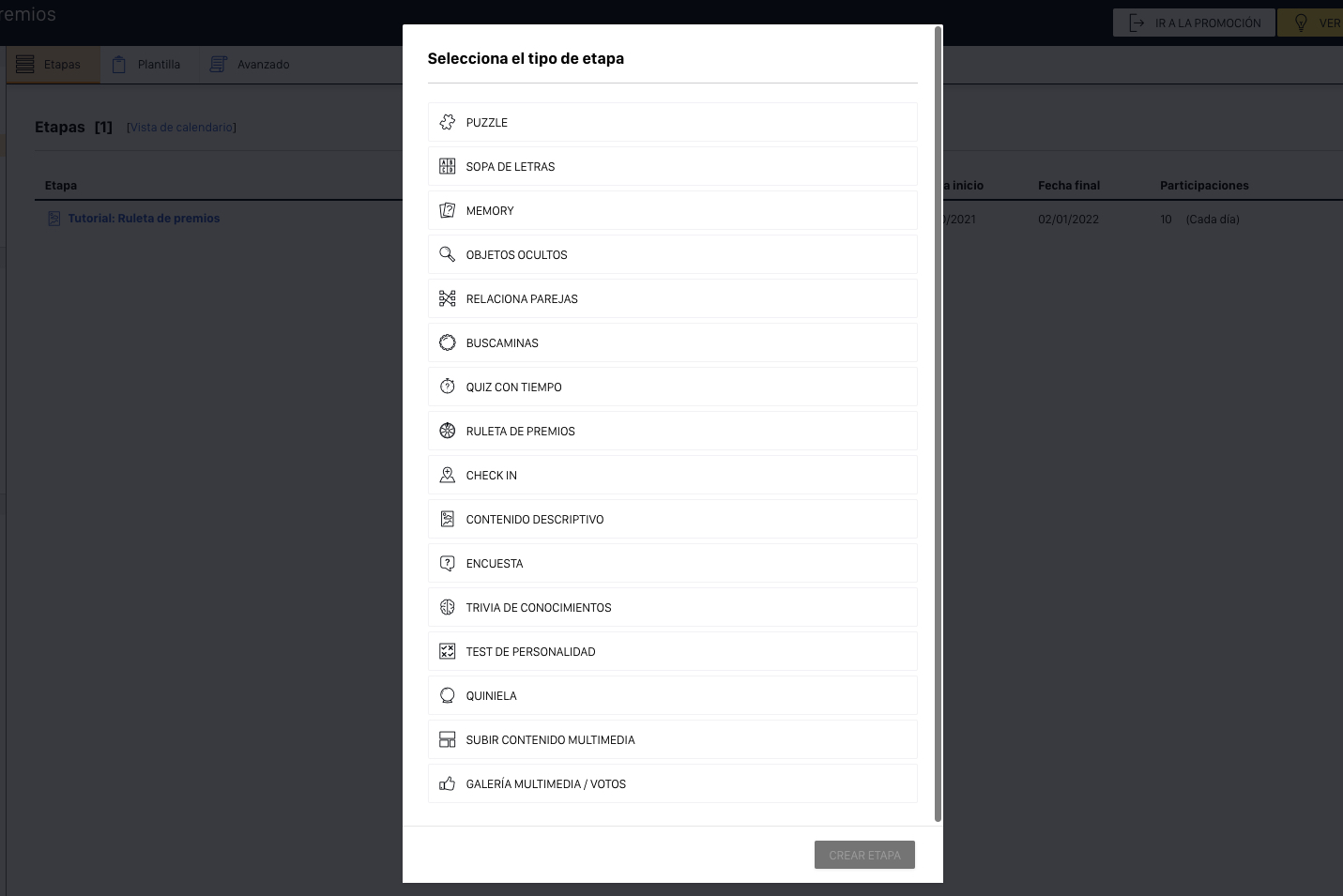Click the Trivia de Conocimientos brain icon
The image size is (1343, 896).
tap(448, 607)
